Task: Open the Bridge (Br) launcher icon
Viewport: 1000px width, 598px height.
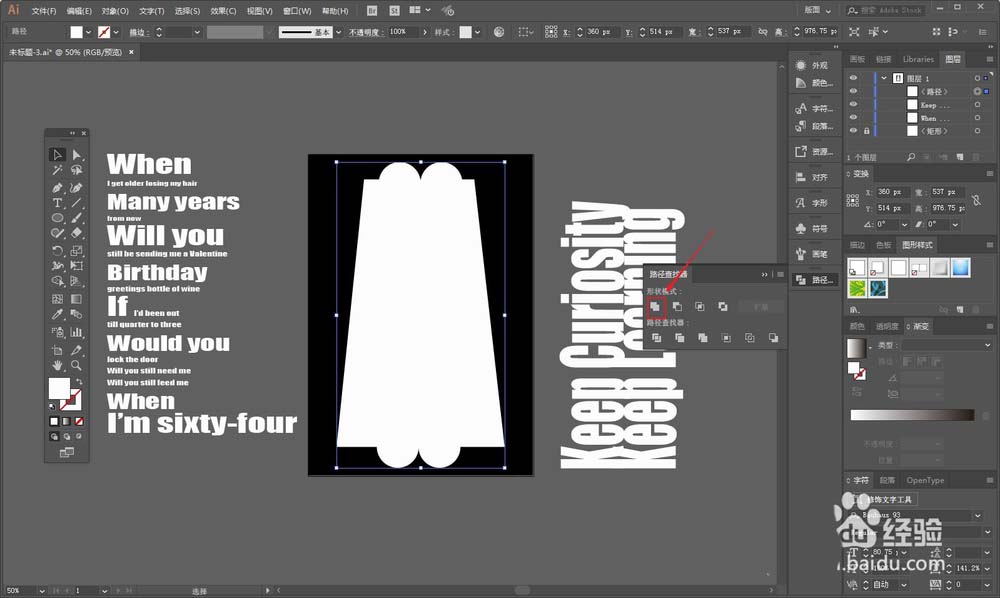Action: pyautogui.click(x=372, y=11)
